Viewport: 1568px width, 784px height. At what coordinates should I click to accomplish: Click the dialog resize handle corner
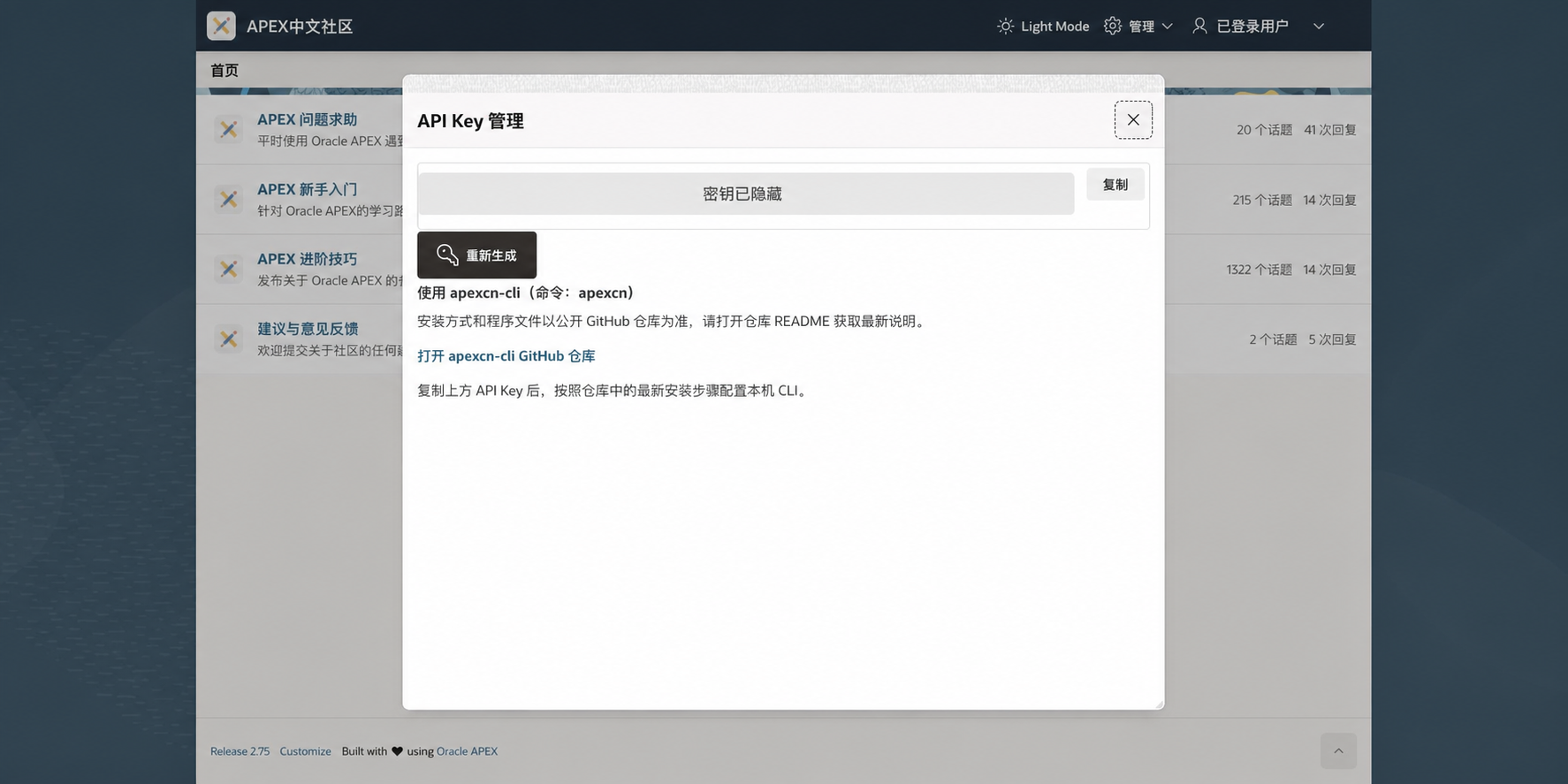pos(1159,704)
